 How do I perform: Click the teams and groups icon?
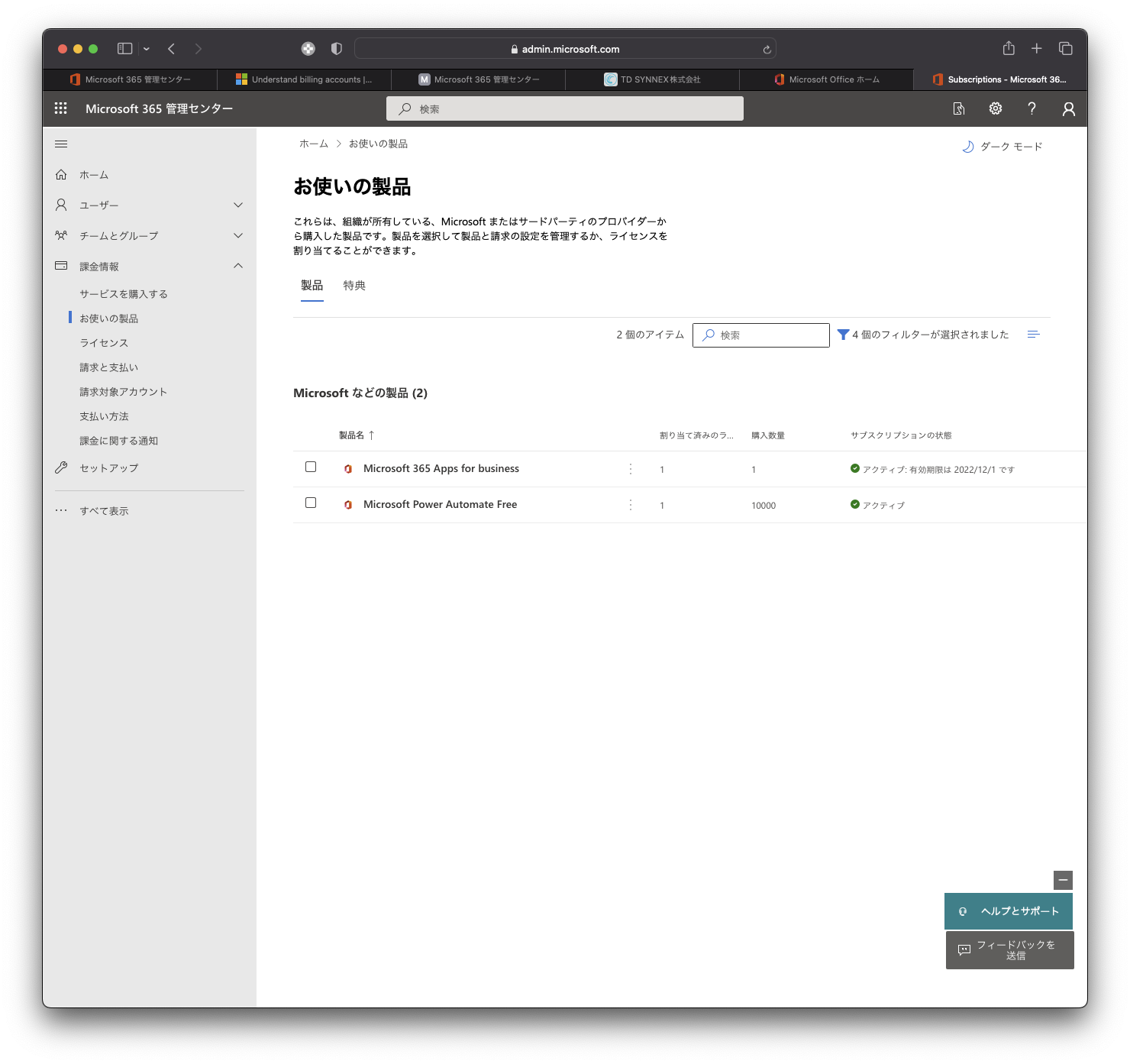coord(61,235)
